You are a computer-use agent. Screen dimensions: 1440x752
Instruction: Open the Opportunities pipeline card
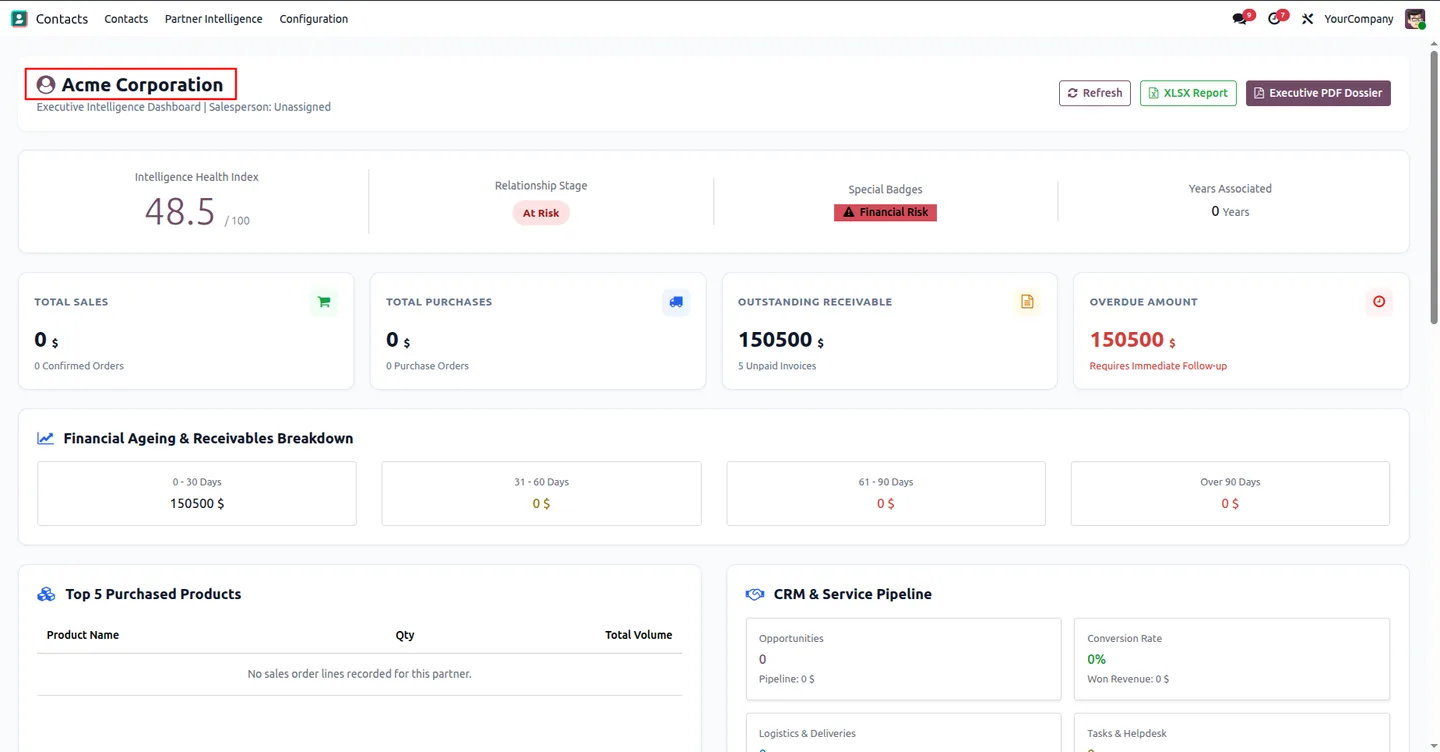903,659
